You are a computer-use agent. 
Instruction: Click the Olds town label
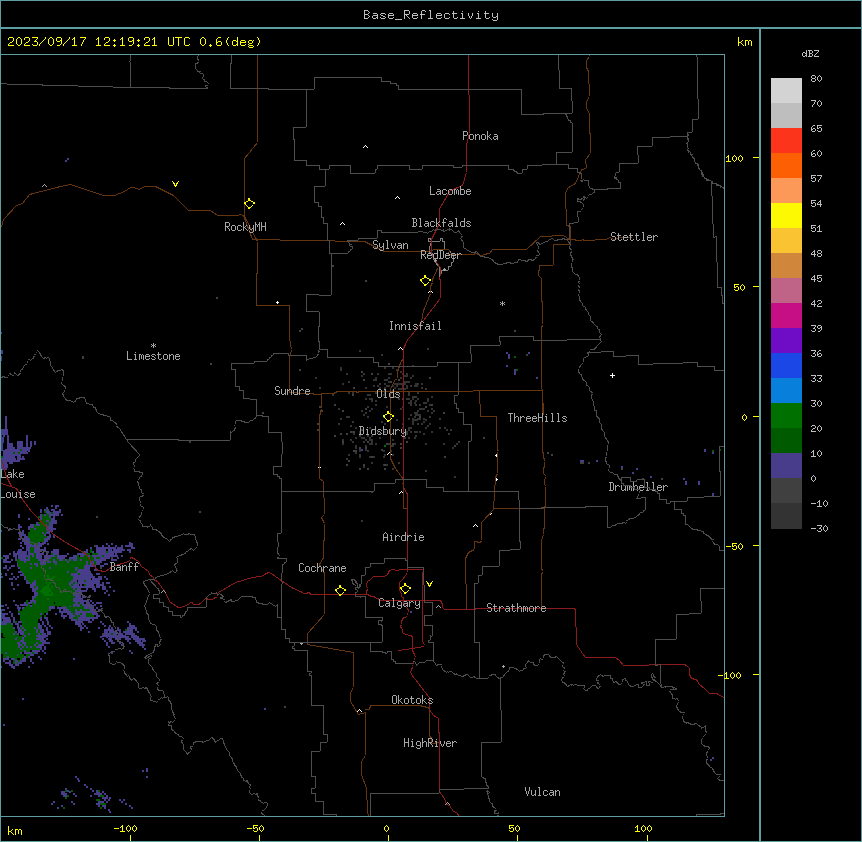(x=388, y=394)
